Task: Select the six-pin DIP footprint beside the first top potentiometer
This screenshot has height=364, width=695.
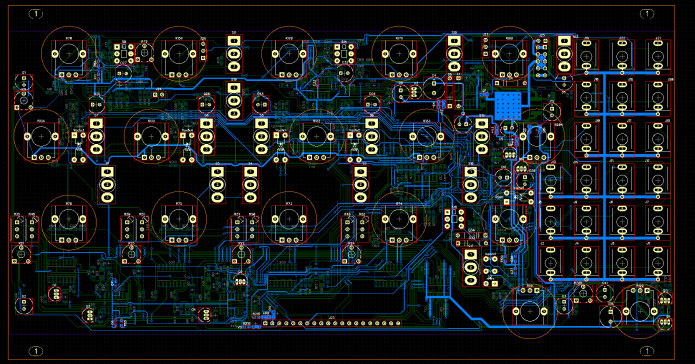Action: coord(124,54)
